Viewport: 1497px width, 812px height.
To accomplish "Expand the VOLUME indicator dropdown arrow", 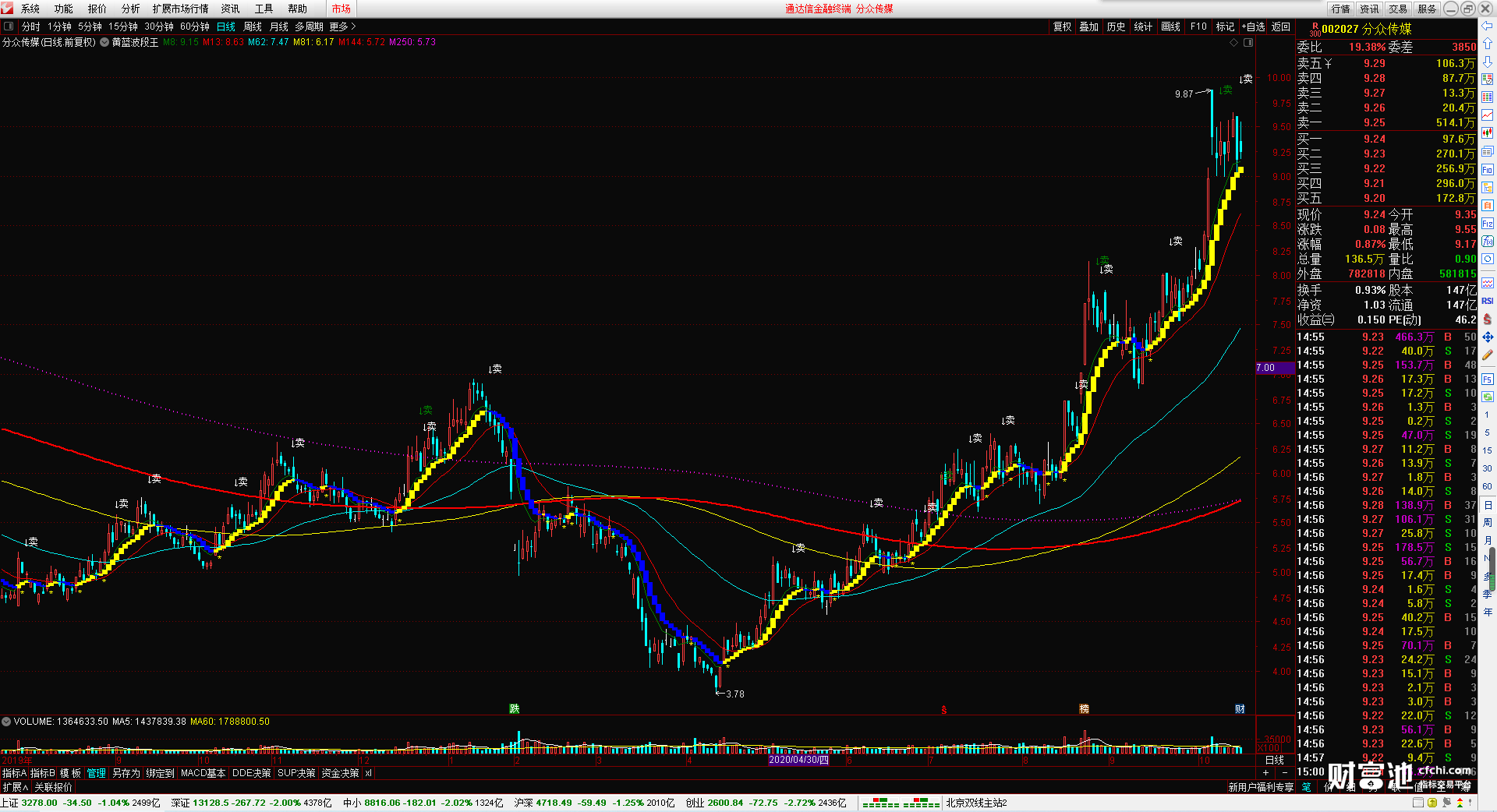I will (6, 722).
